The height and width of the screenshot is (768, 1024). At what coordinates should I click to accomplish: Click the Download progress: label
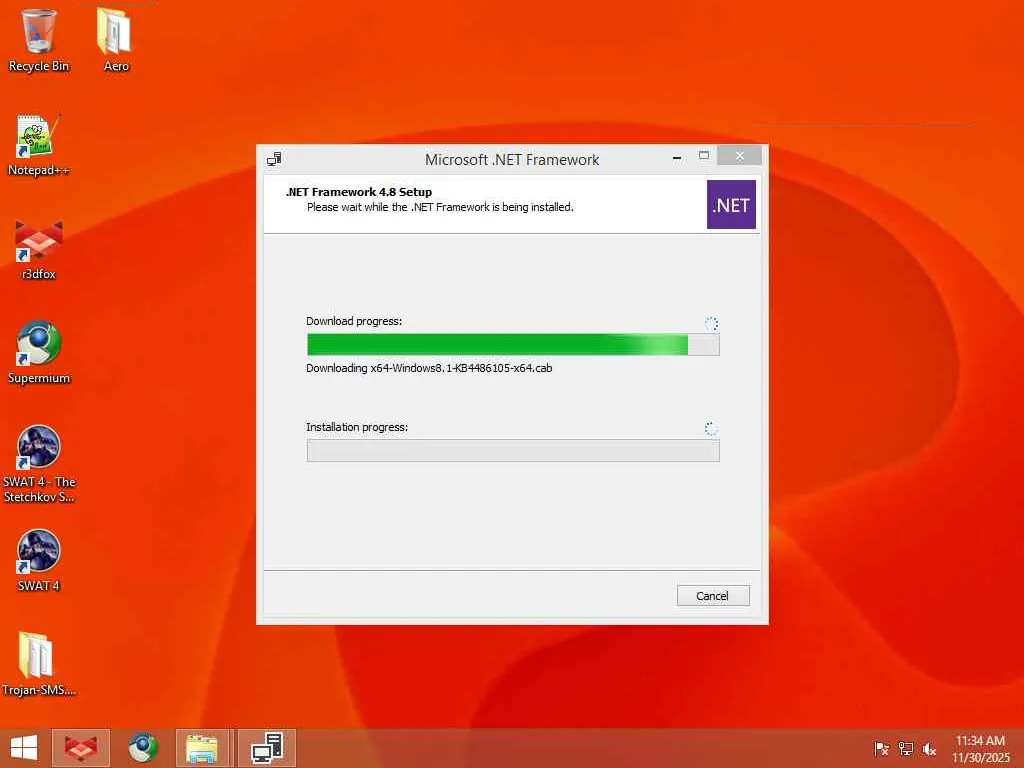coord(354,321)
